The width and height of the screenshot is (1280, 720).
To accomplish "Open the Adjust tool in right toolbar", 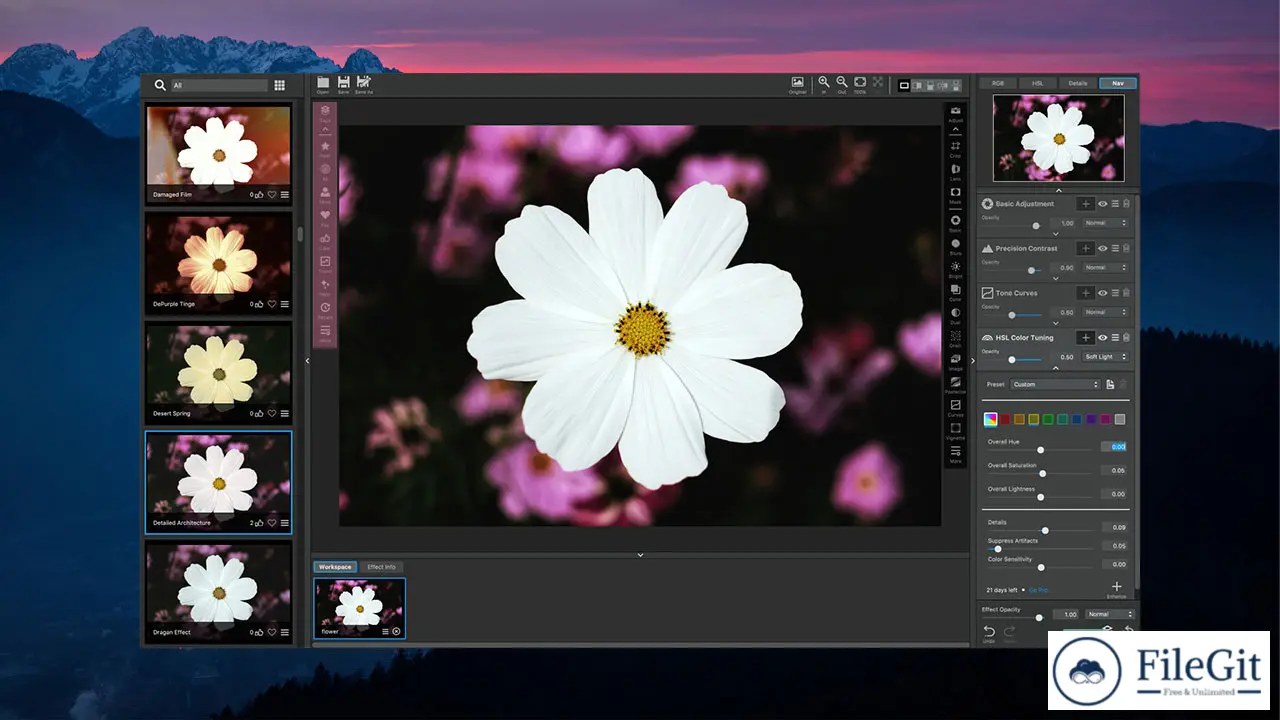I will (955, 110).
